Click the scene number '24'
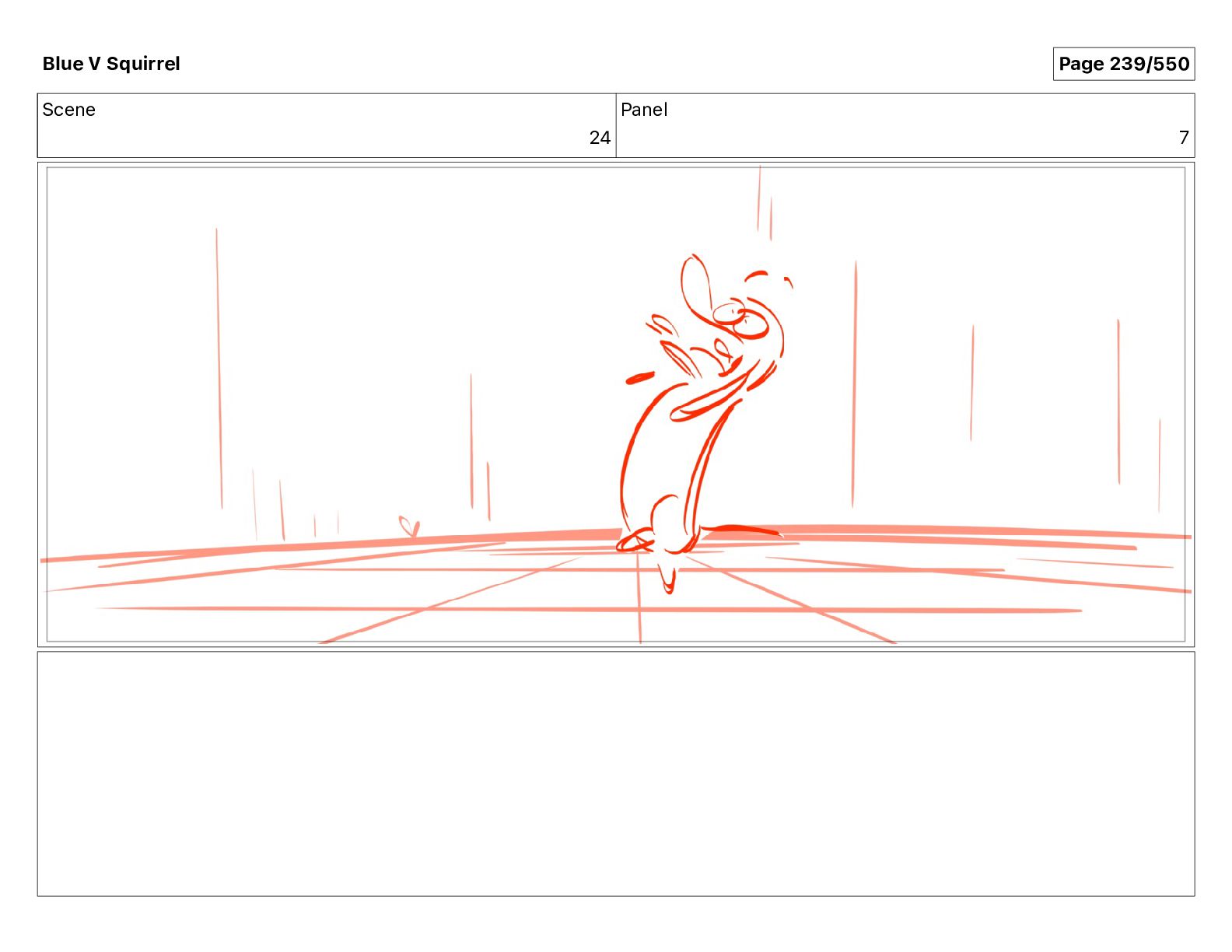Screen dimensions: 1232x952 600,138
